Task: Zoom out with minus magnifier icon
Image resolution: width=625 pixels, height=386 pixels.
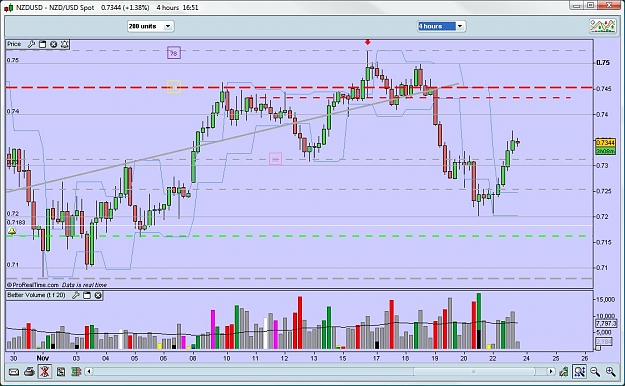Action: [595, 372]
